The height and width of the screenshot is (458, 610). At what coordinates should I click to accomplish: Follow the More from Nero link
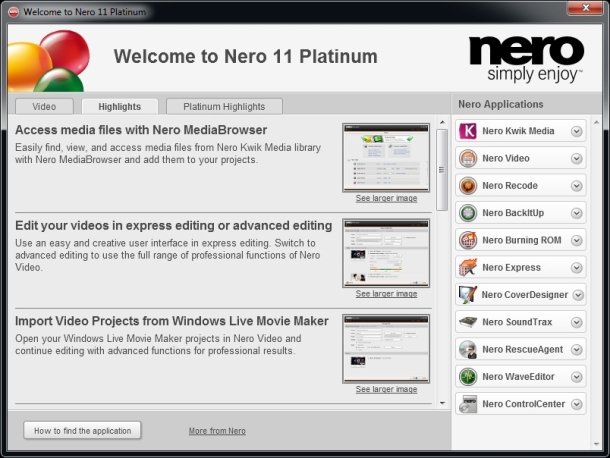pyautogui.click(x=217, y=431)
